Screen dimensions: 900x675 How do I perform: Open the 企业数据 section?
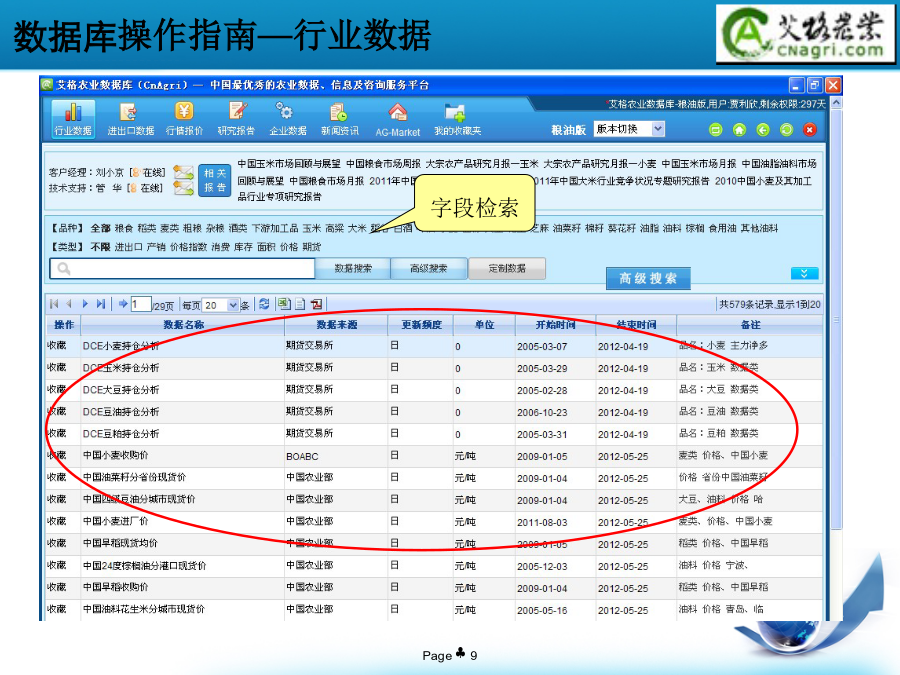pos(288,119)
